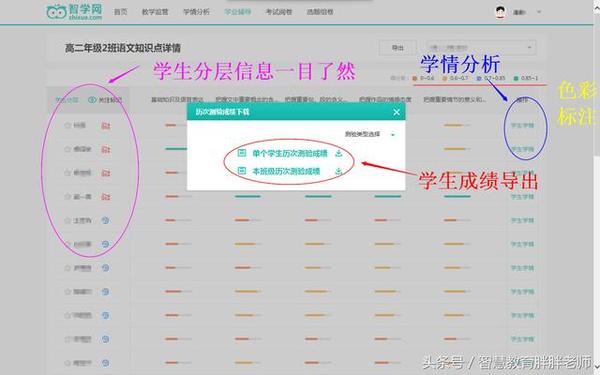This screenshot has width=600, height=375.
Task: Click the 单个学生历次测验成绩 link
Action: click(x=290, y=153)
